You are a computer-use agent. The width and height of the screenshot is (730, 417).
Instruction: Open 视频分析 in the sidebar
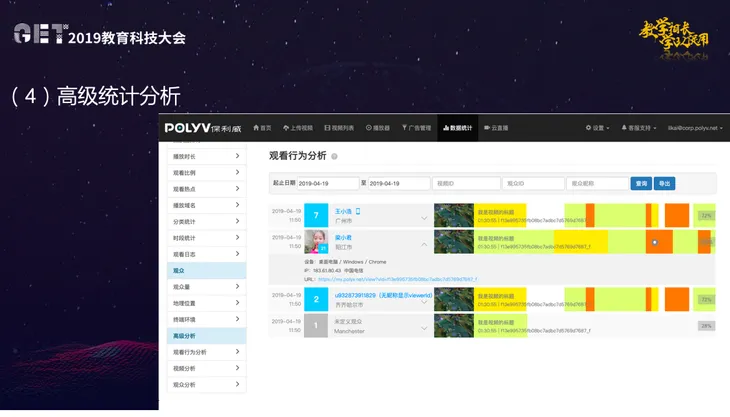[206, 368]
